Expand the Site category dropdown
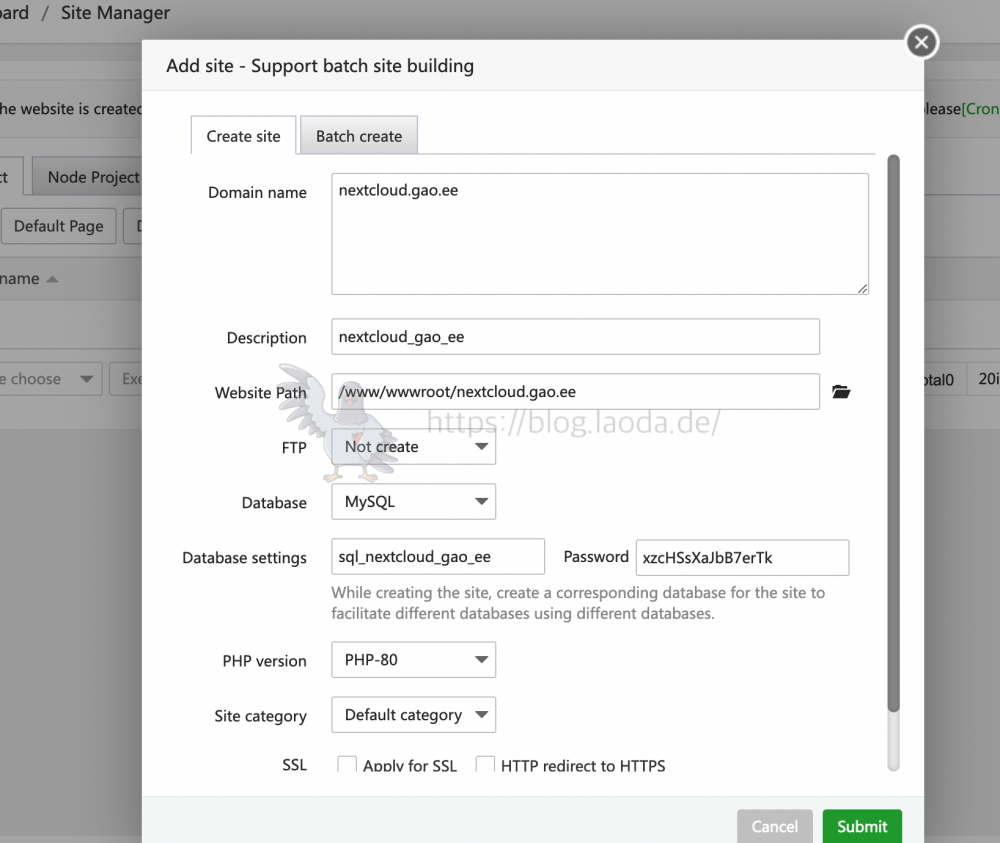Viewport: 1000px width, 843px height. (x=413, y=715)
